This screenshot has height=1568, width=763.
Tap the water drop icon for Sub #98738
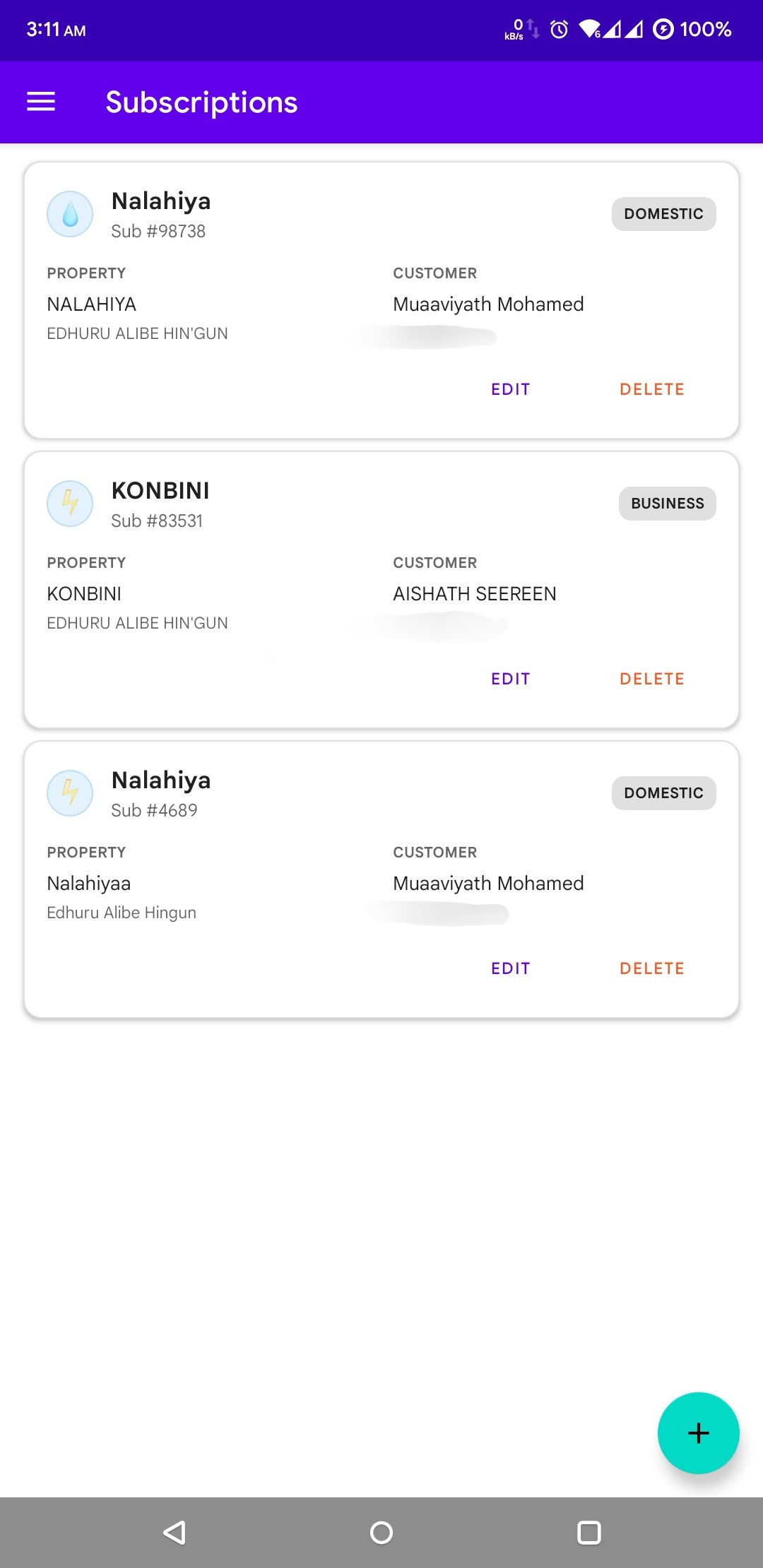click(x=70, y=214)
